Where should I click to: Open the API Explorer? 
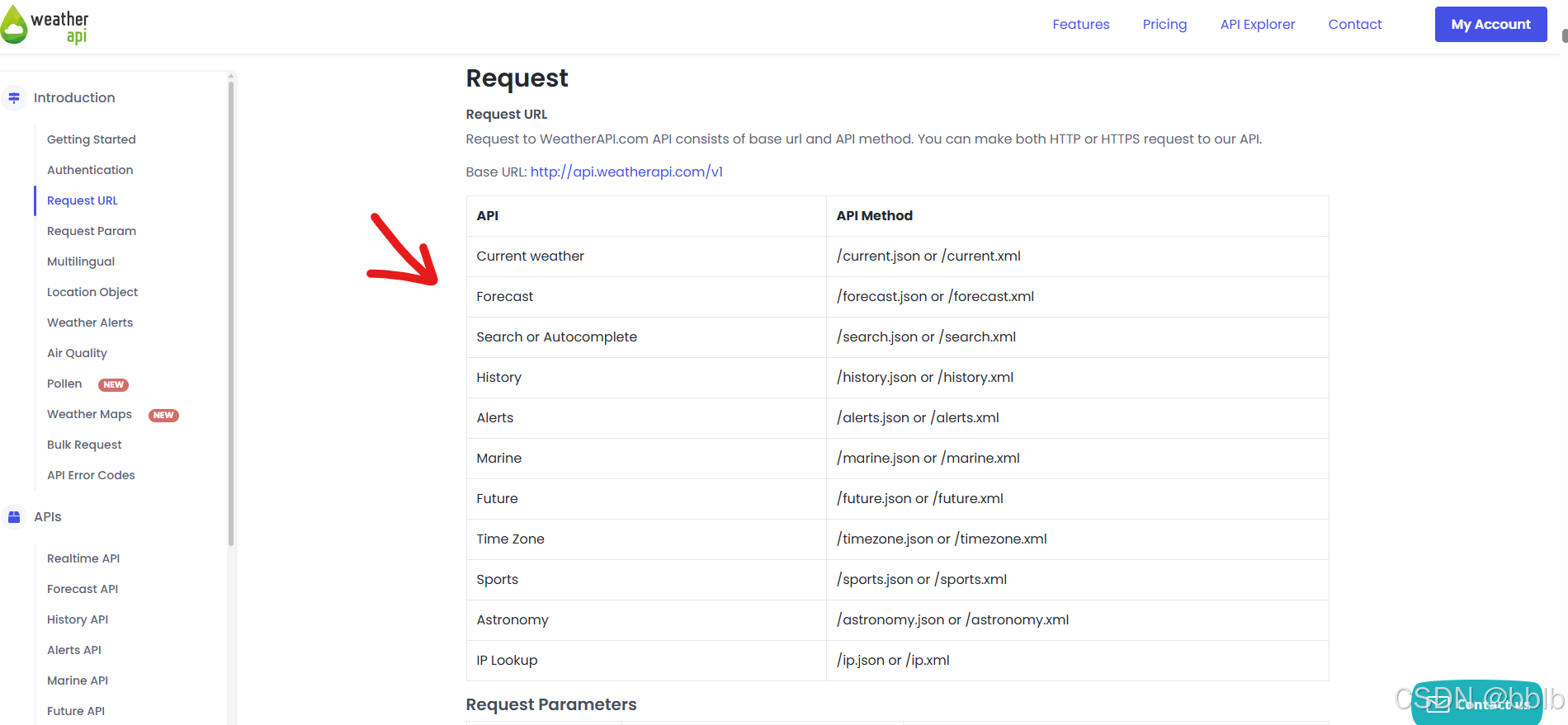pyautogui.click(x=1258, y=25)
